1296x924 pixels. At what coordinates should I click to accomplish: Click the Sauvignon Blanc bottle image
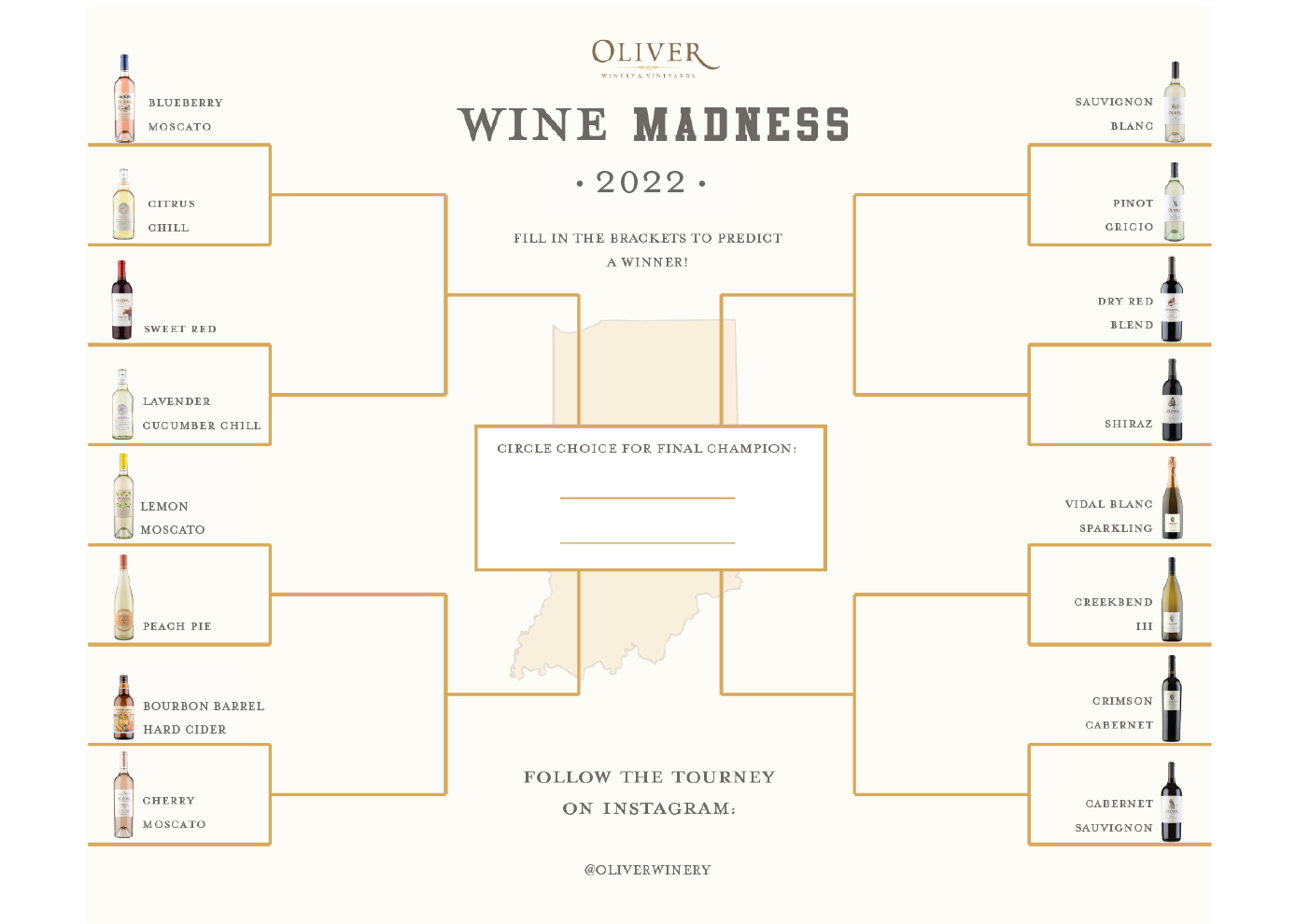[1175, 103]
